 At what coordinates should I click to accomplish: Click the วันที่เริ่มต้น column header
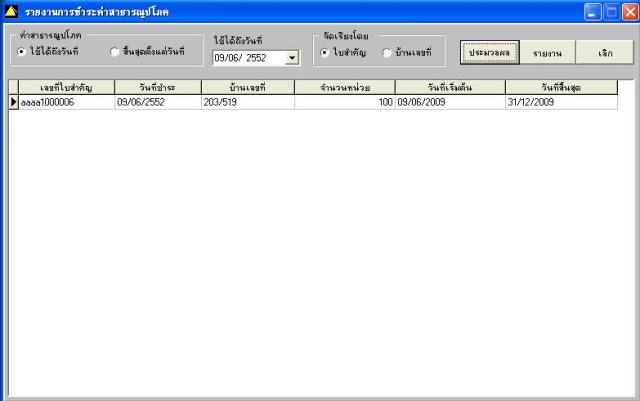[x=450, y=87]
